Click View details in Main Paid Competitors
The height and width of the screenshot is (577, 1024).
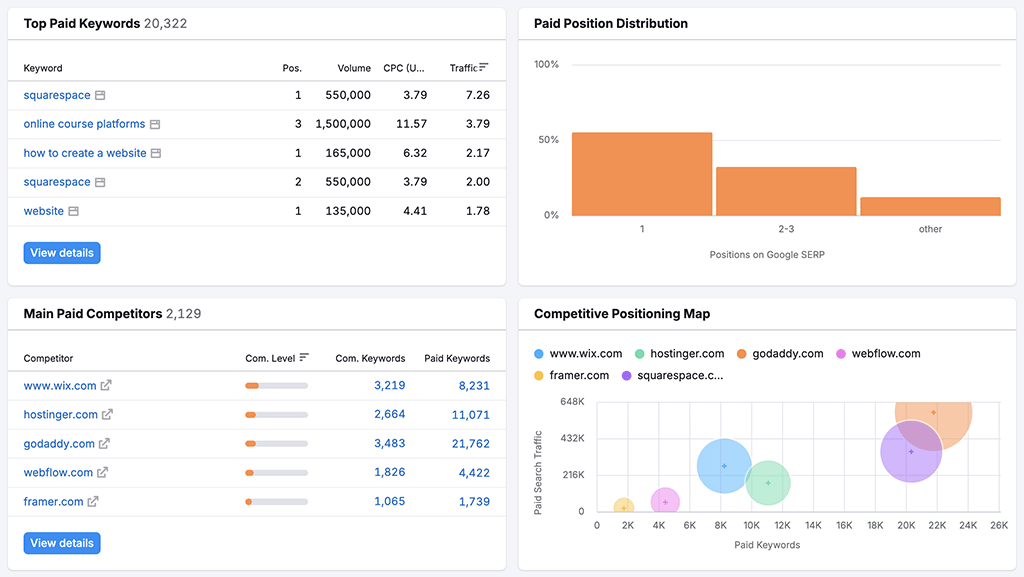pyautogui.click(x=61, y=542)
